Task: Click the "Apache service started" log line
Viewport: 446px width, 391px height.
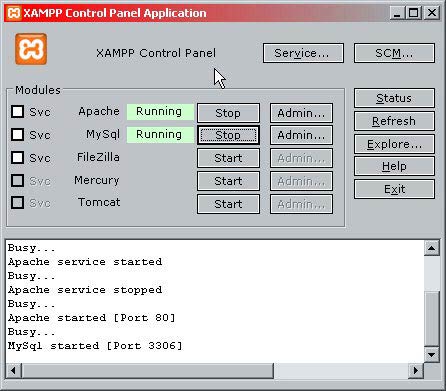Action: click(85, 262)
